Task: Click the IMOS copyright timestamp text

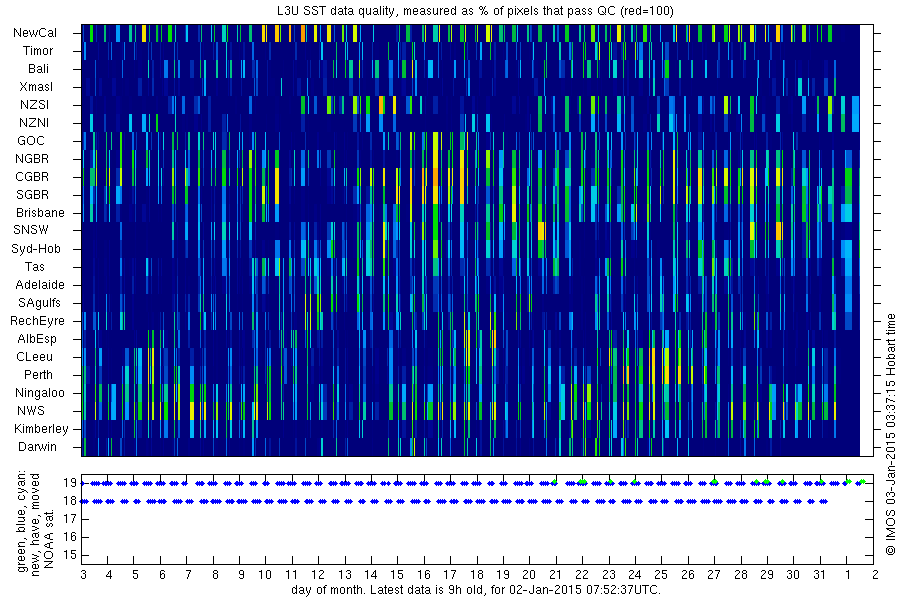Action: pos(891,434)
